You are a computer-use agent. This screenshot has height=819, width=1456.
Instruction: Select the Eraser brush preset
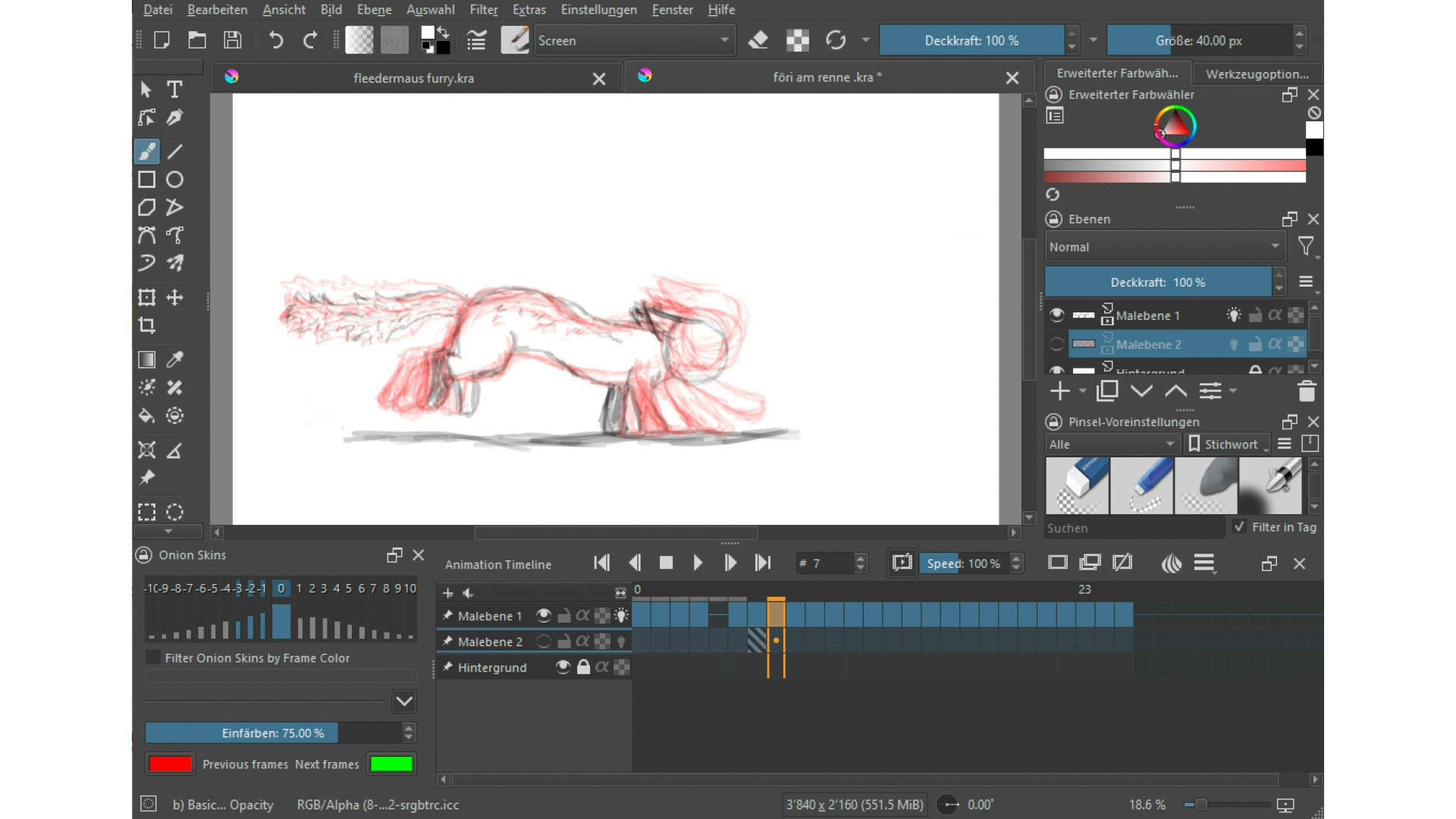coord(1077,485)
